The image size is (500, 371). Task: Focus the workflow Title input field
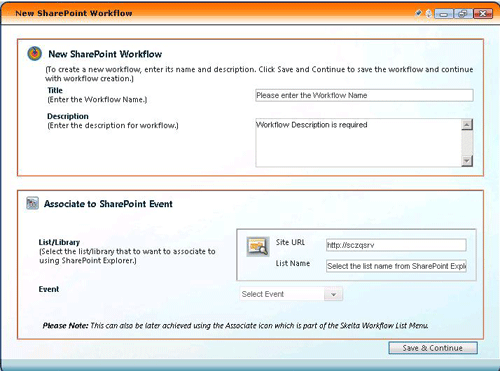pyautogui.click(x=364, y=95)
